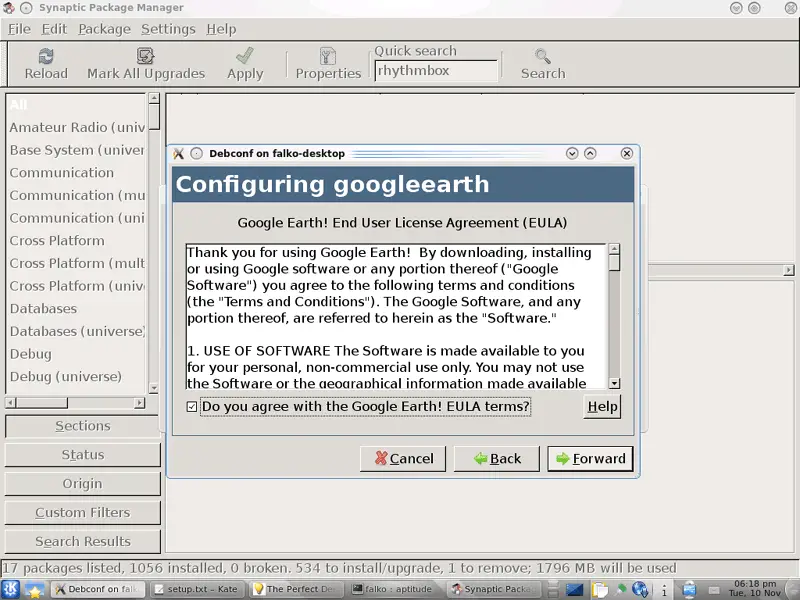Click the Synaptic titlebar sticky circle icon
The width and height of the screenshot is (800, 600).
point(27,8)
